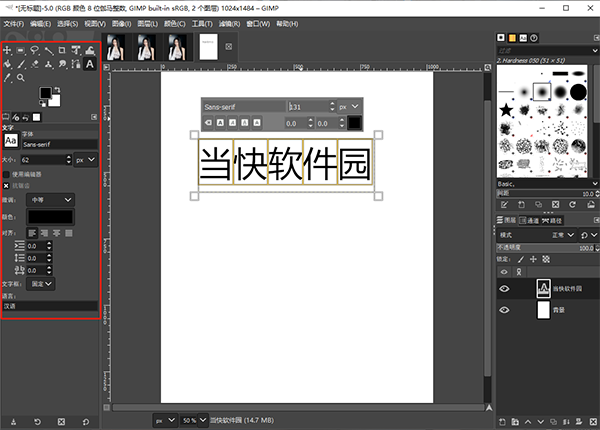Viewport: 600px width, 430px height.
Task: Adjust the brush 间距 spacing slider
Action: click(547, 194)
